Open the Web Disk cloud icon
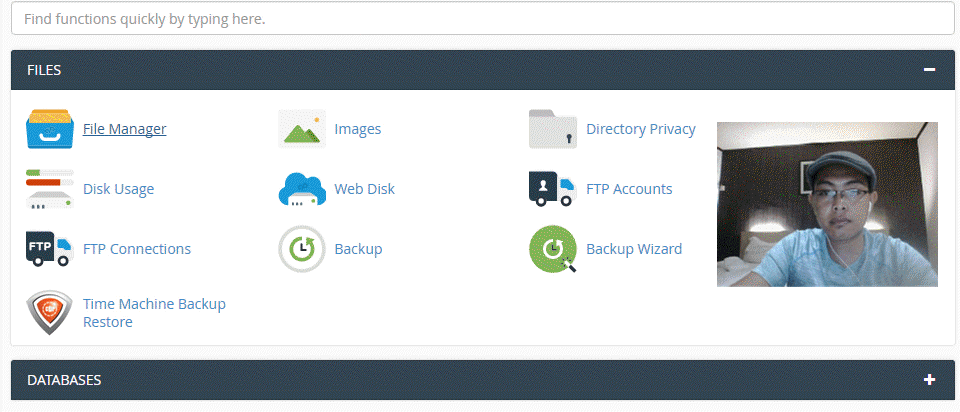The height and width of the screenshot is (412, 960). 302,189
